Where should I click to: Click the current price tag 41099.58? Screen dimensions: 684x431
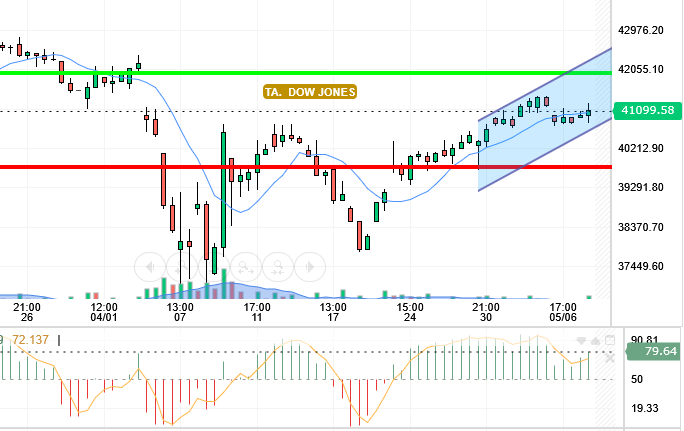(x=647, y=111)
